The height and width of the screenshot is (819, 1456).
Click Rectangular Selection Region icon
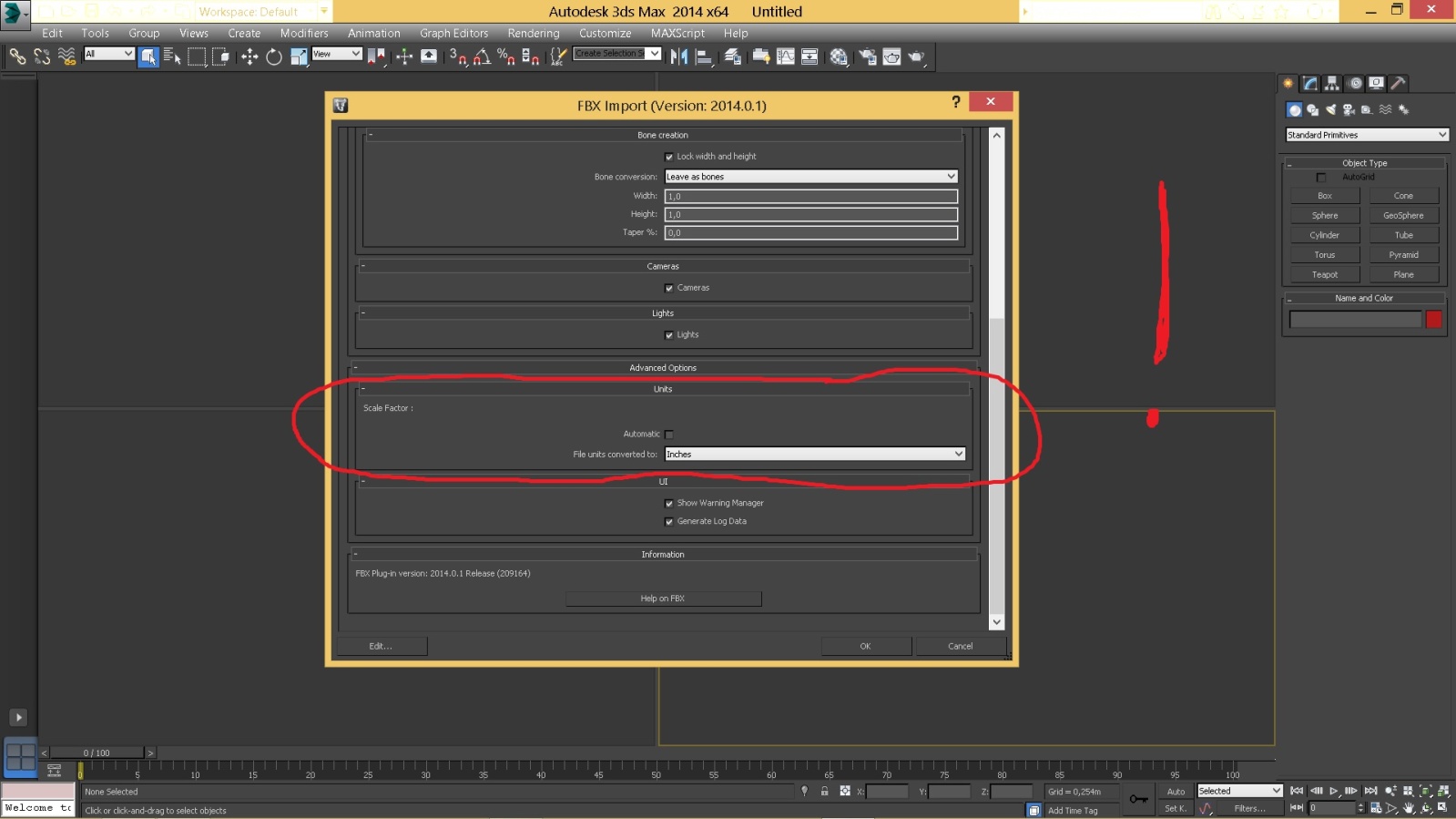pos(197,56)
